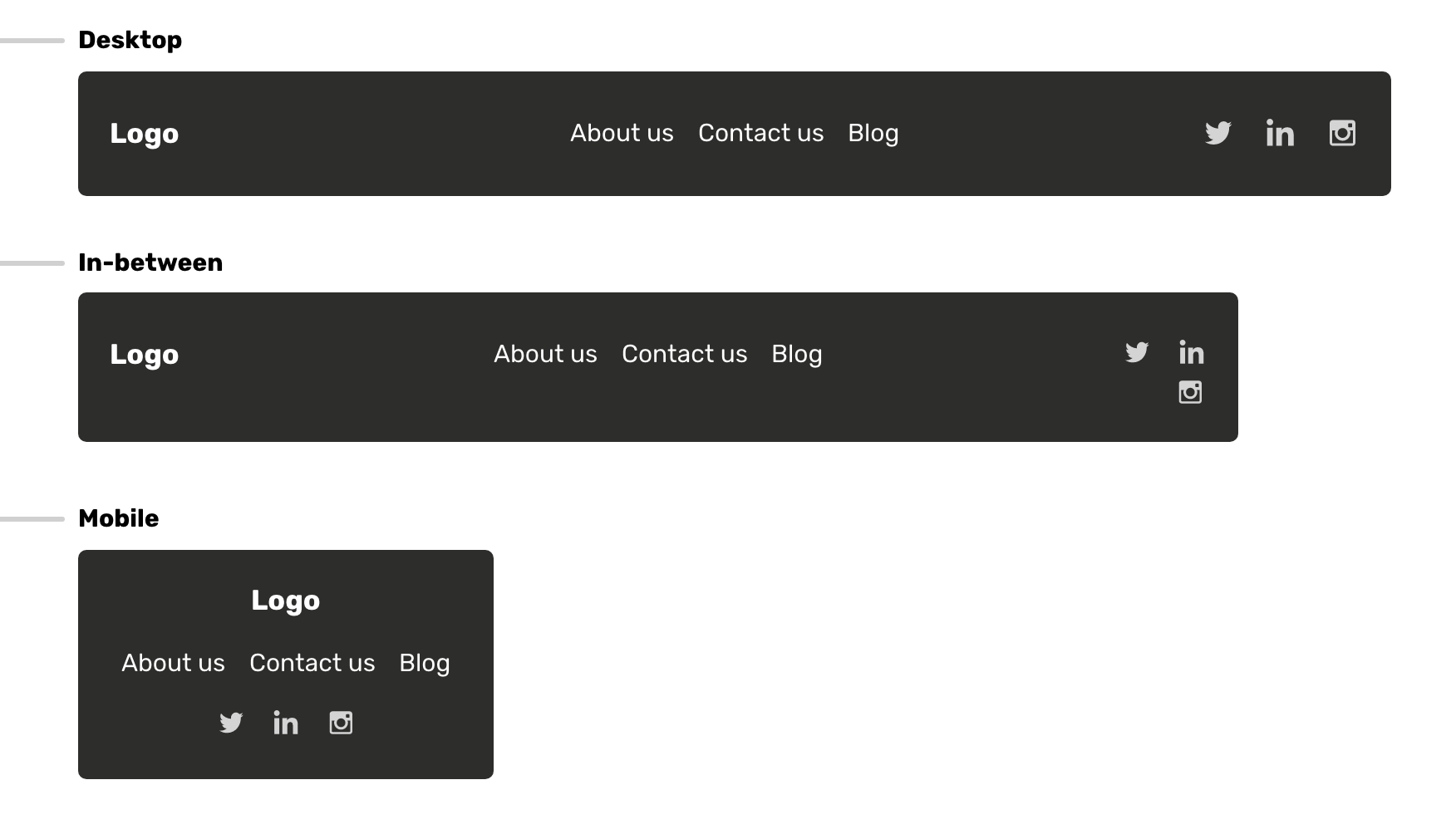Click the centered Logo in the Mobile footer
Viewport: 1456px width, 829px height.
coord(285,601)
